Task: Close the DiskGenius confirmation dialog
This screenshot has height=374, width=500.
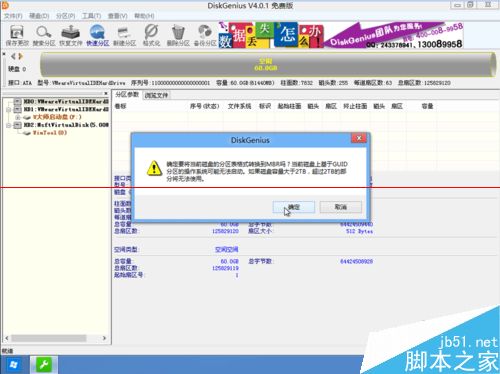Action: (x=359, y=138)
